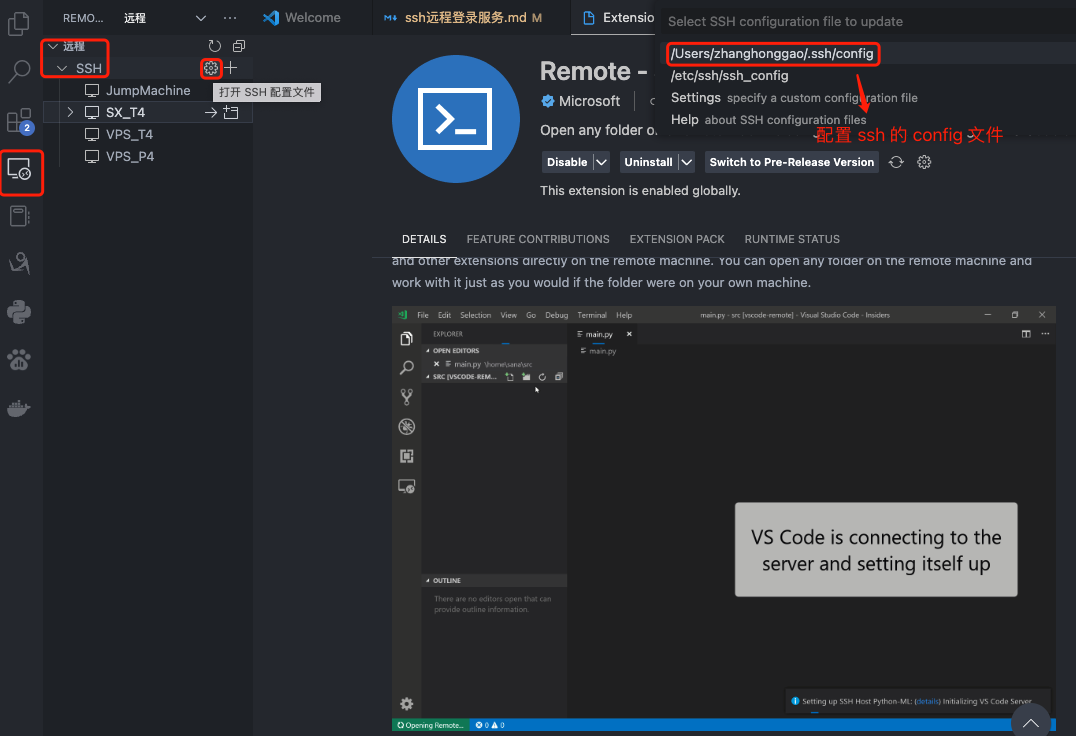Click the Uninstall button
Image resolution: width=1076 pixels, height=736 pixels.
point(646,162)
